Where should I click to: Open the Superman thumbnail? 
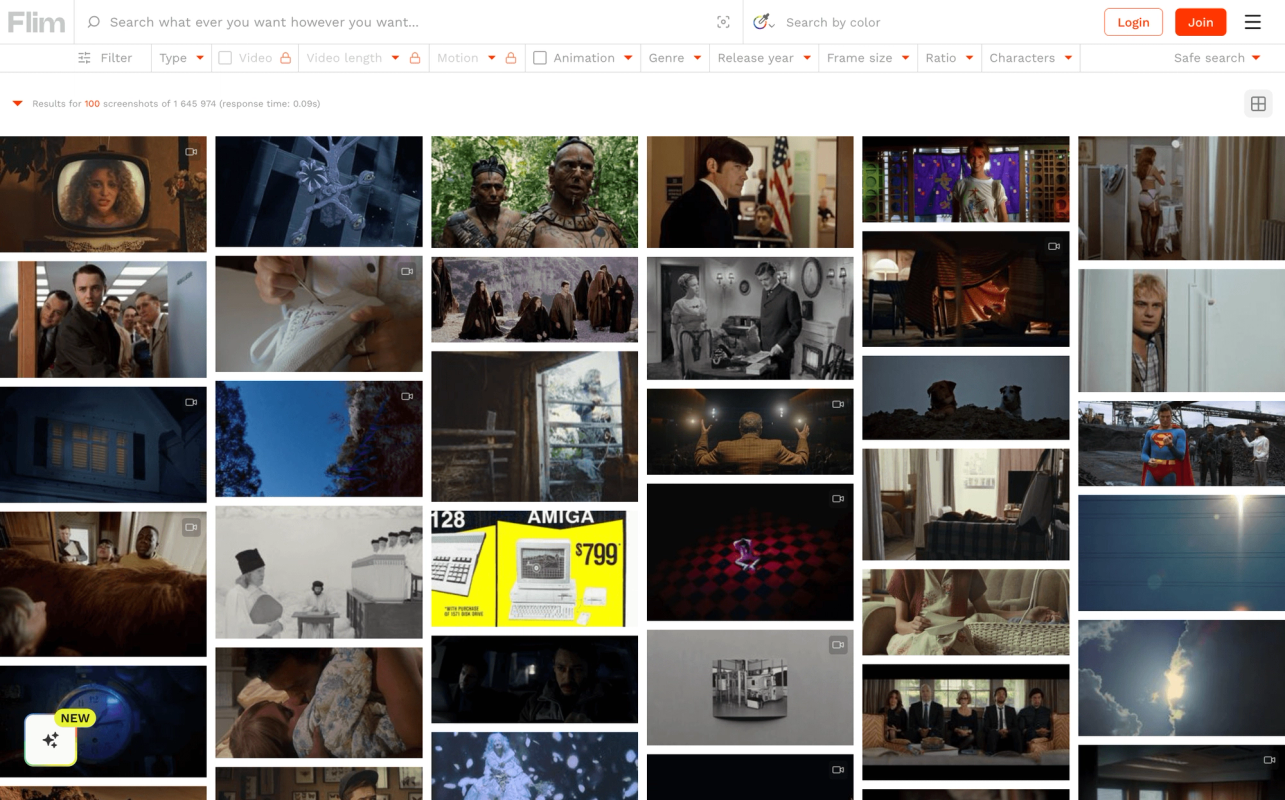click(x=1181, y=444)
